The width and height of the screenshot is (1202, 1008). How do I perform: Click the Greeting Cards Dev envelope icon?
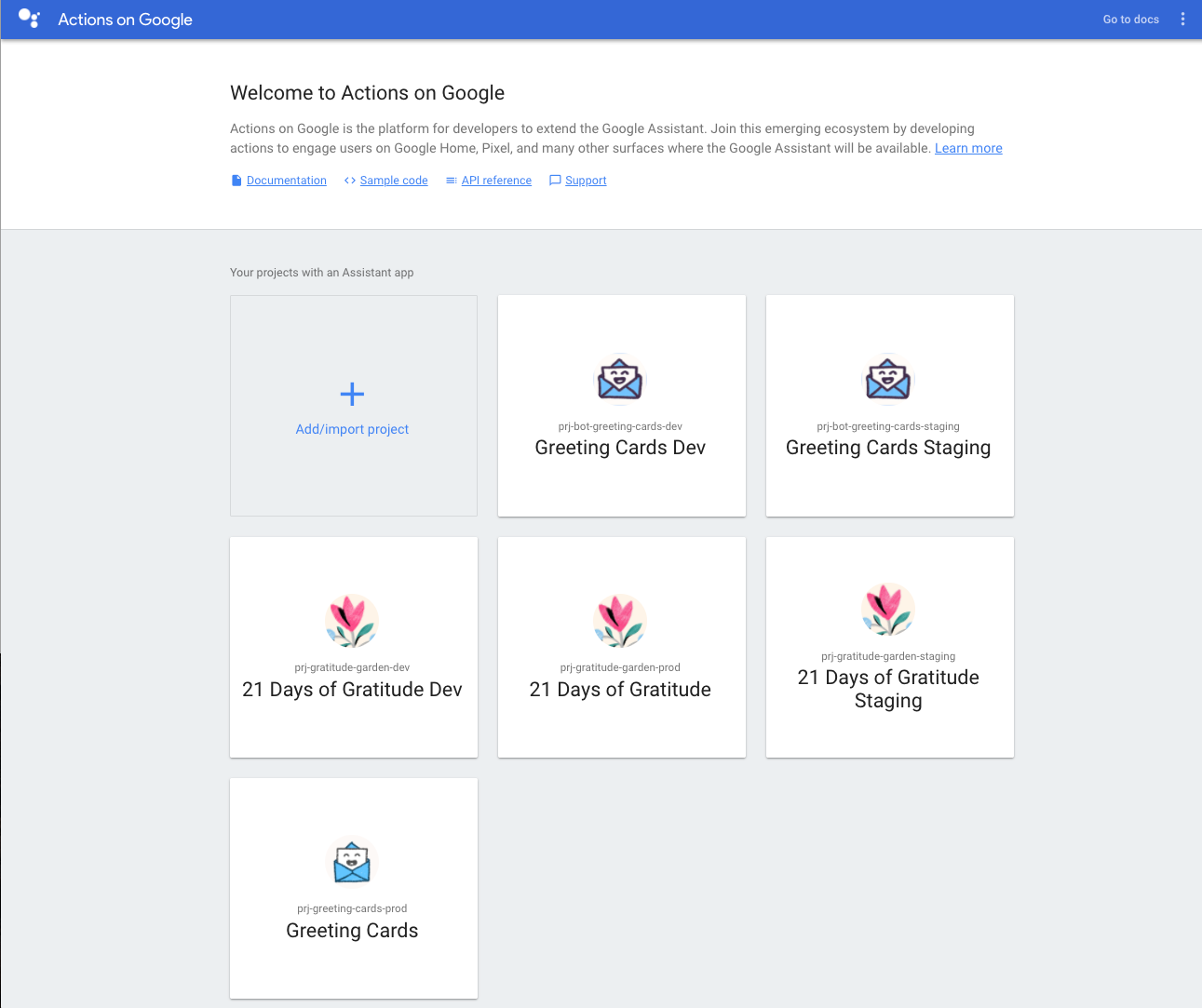620,380
